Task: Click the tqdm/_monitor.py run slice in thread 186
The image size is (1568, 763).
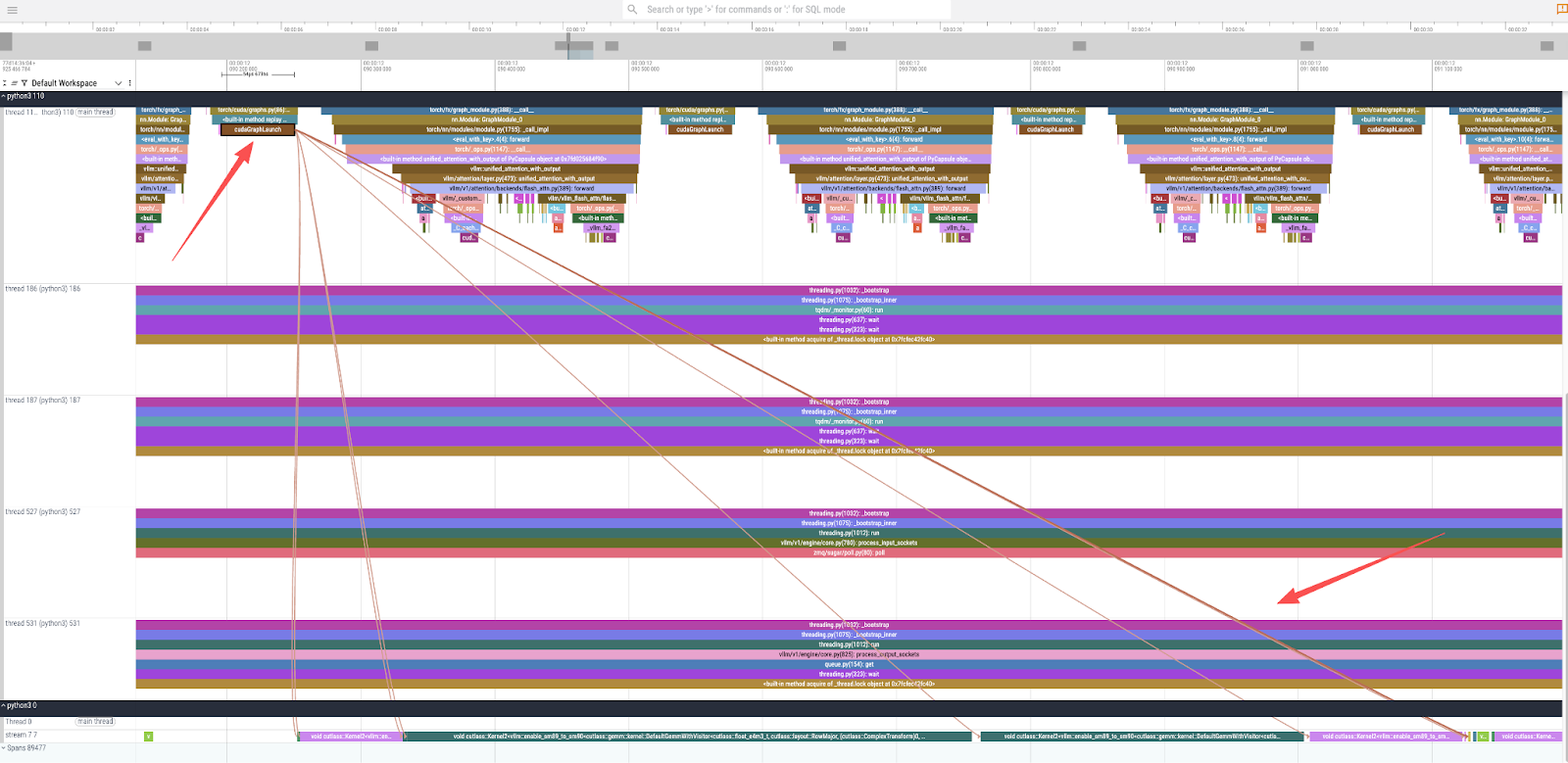Action: tap(849, 310)
